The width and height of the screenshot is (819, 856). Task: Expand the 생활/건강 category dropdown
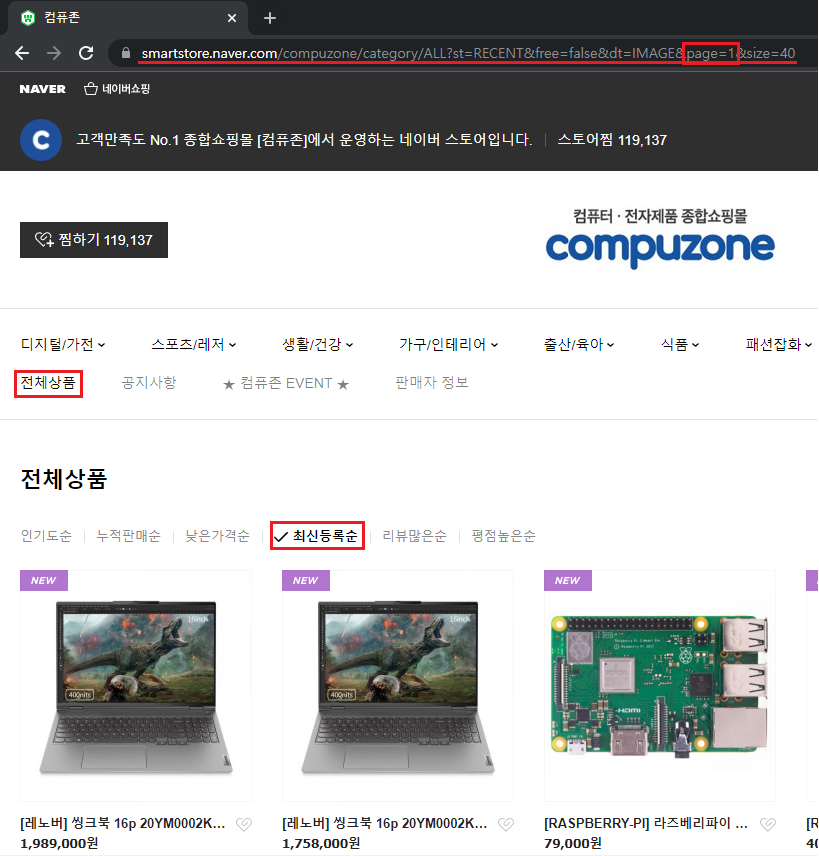(317, 344)
